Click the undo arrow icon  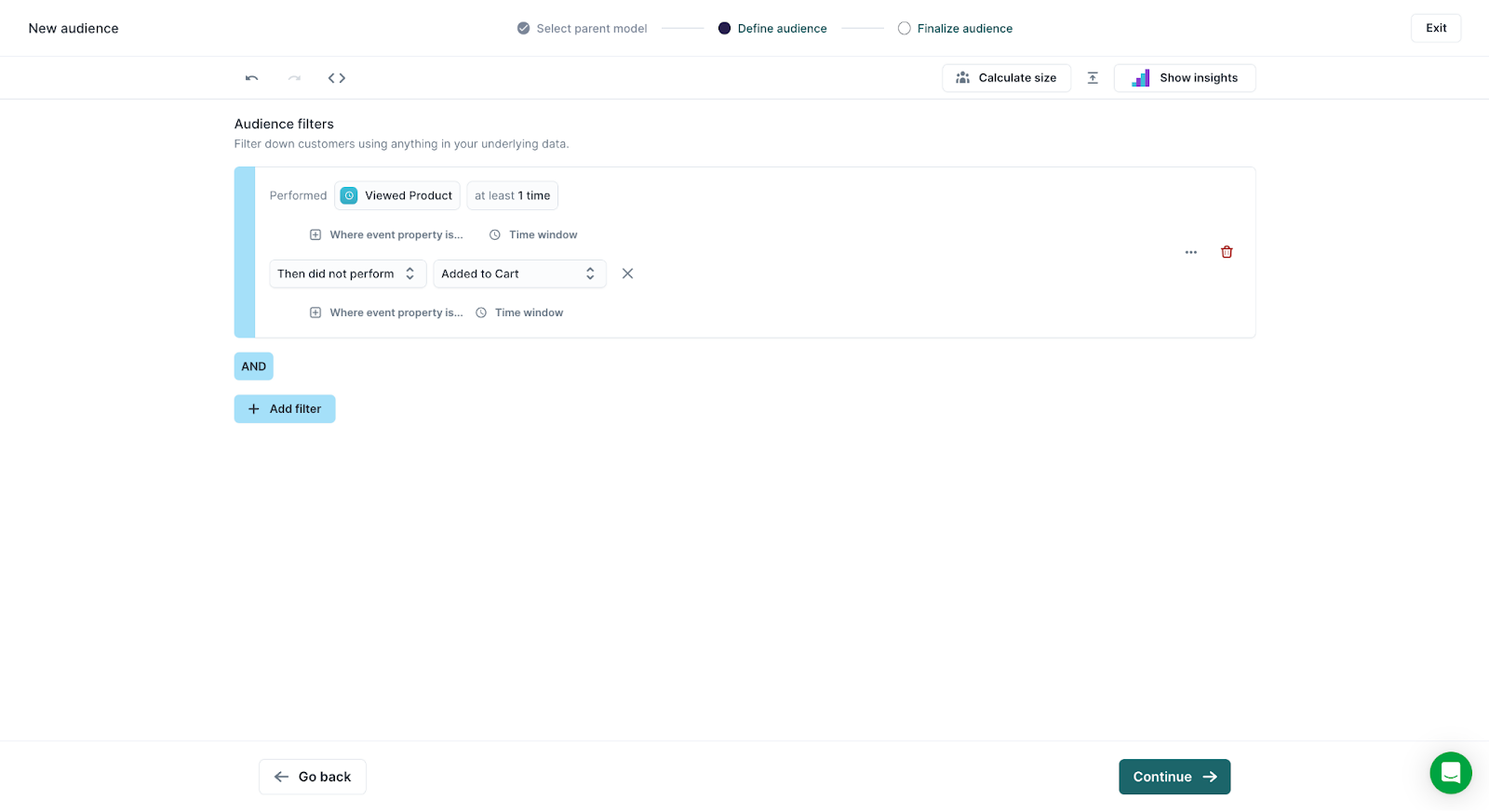(251, 78)
